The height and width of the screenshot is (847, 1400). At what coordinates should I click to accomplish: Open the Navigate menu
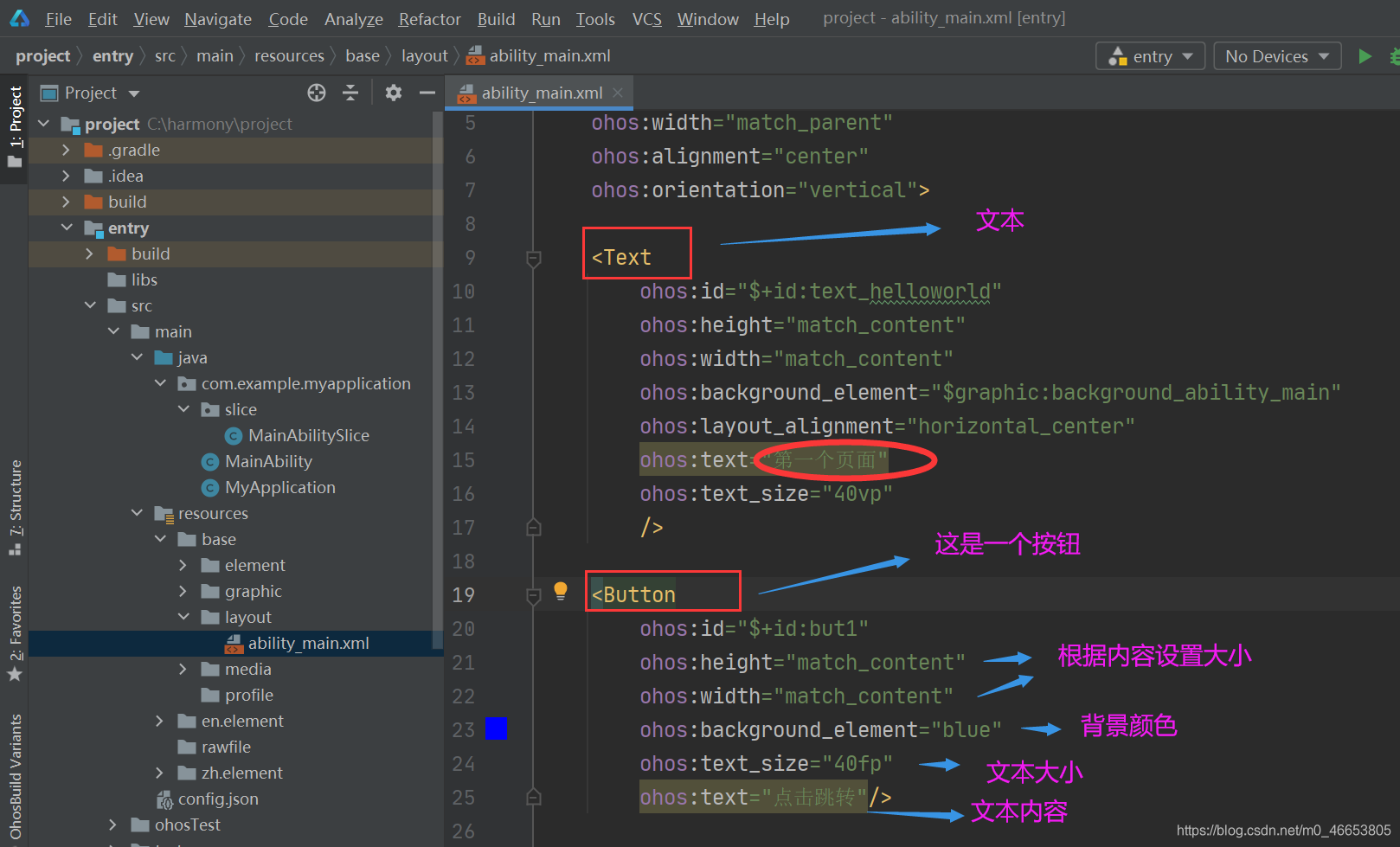coord(218,19)
